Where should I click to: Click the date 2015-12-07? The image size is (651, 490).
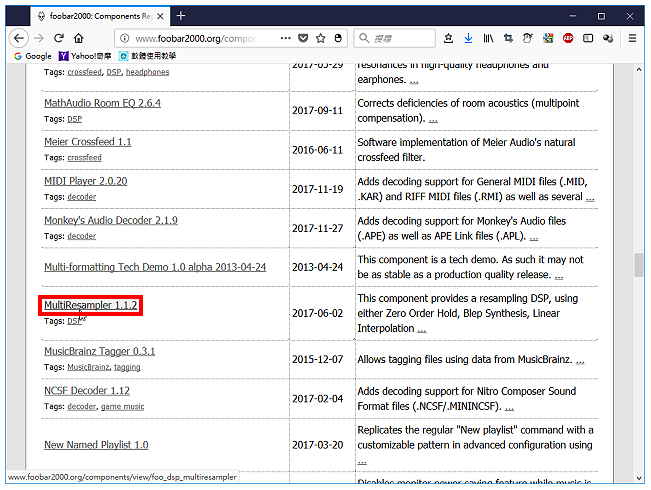point(318,359)
